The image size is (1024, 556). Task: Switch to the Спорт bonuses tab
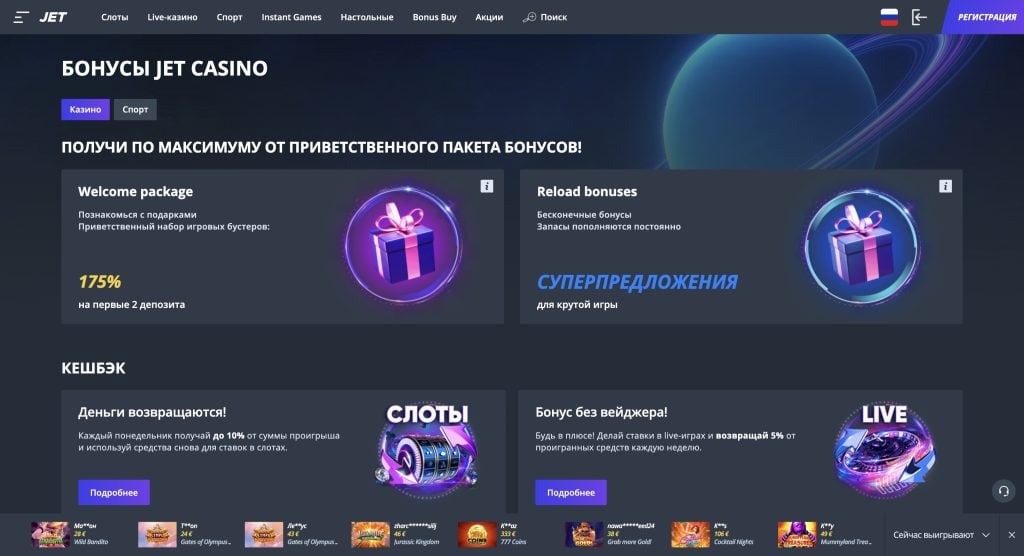click(x=135, y=109)
